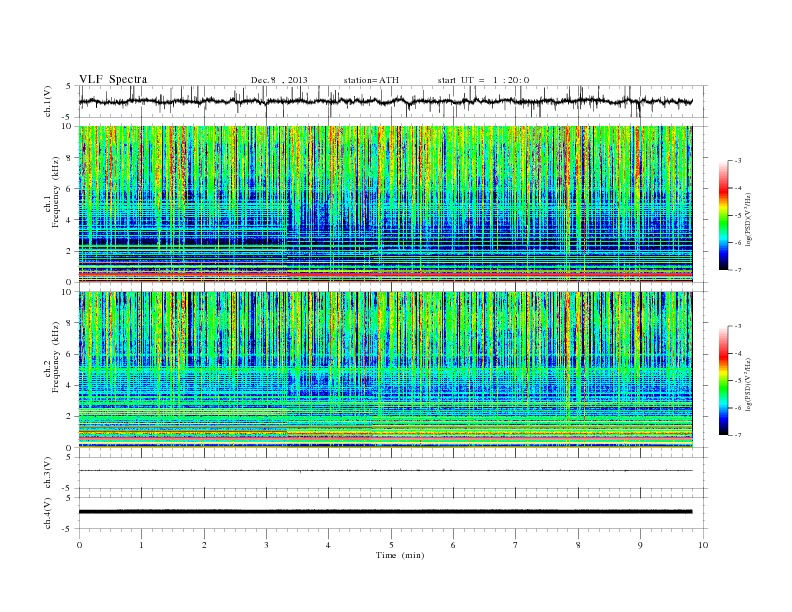
Task: Select the "Time (min)" axis label
Action: [x=400, y=555]
